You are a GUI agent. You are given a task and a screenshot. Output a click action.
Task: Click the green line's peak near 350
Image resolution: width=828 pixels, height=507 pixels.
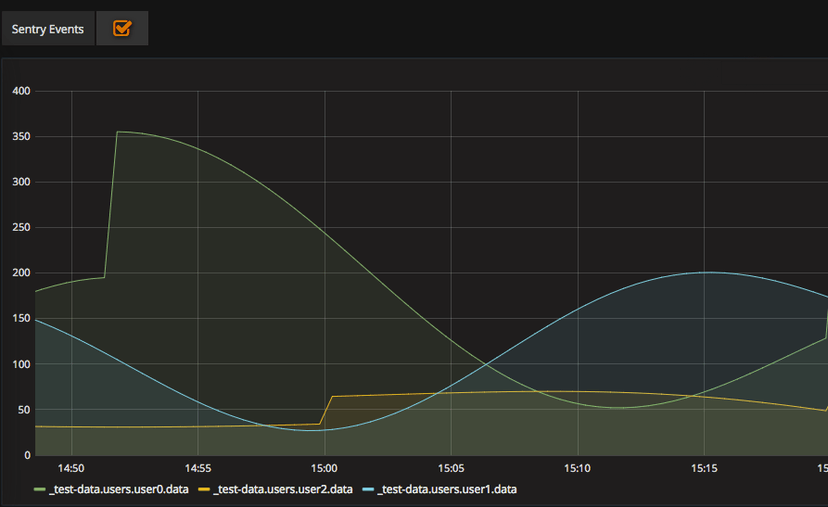coord(118,132)
